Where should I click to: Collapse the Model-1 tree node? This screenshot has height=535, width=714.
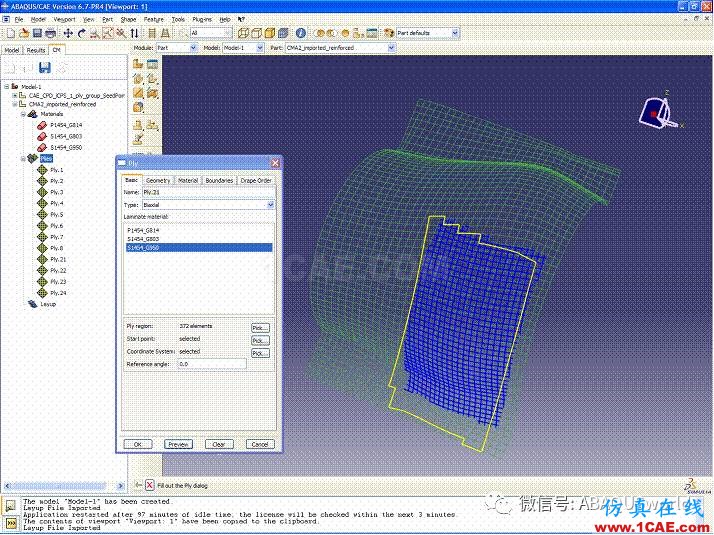[7, 87]
